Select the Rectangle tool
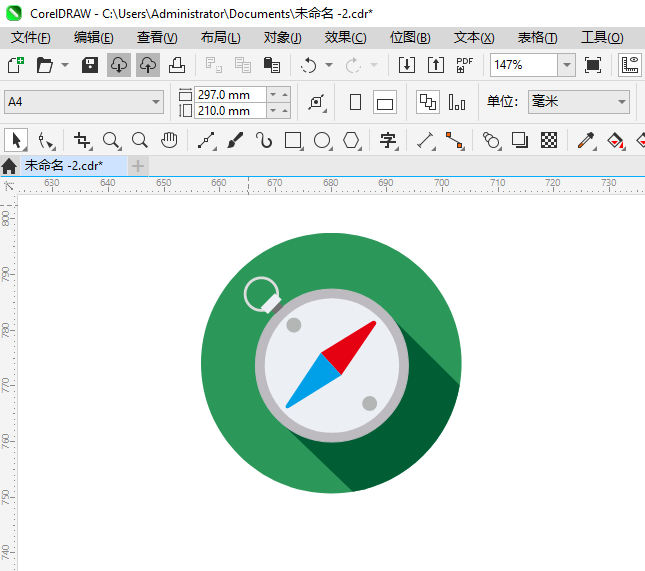The image size is (645, 571). click(293, 140)
